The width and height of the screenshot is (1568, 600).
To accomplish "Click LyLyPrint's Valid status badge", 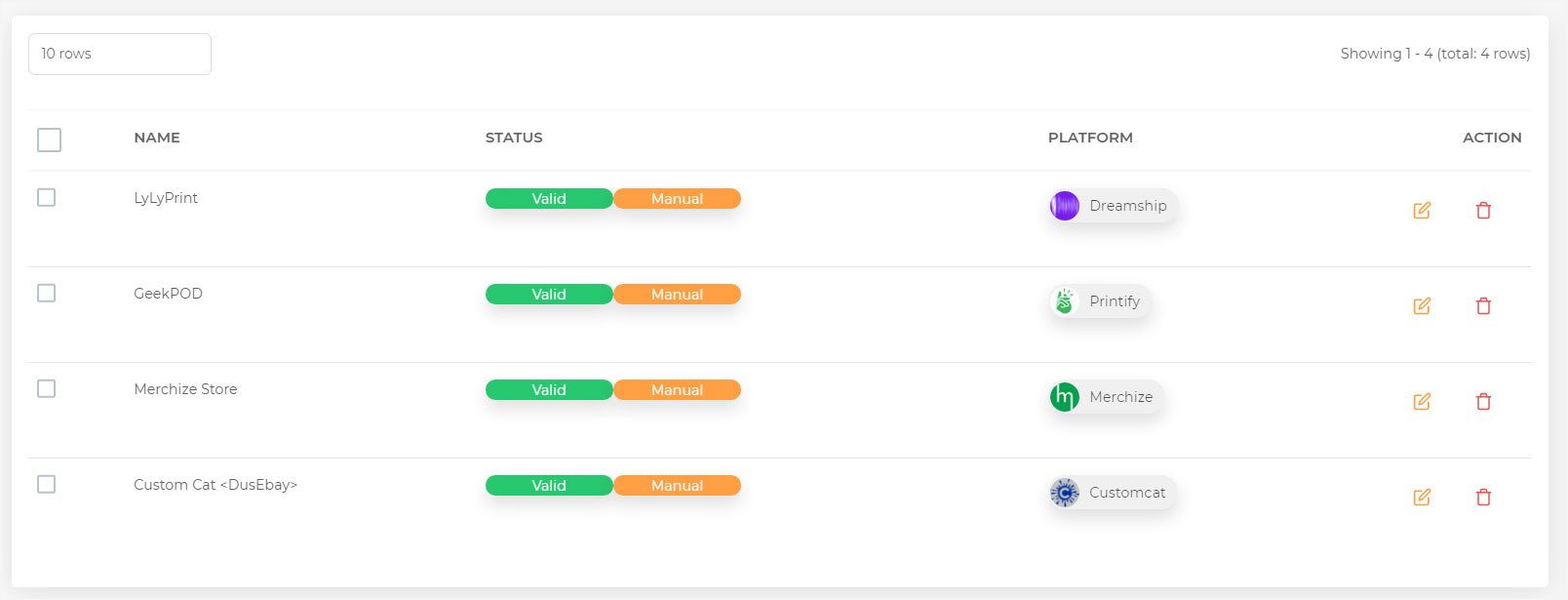I will point(549,199).
